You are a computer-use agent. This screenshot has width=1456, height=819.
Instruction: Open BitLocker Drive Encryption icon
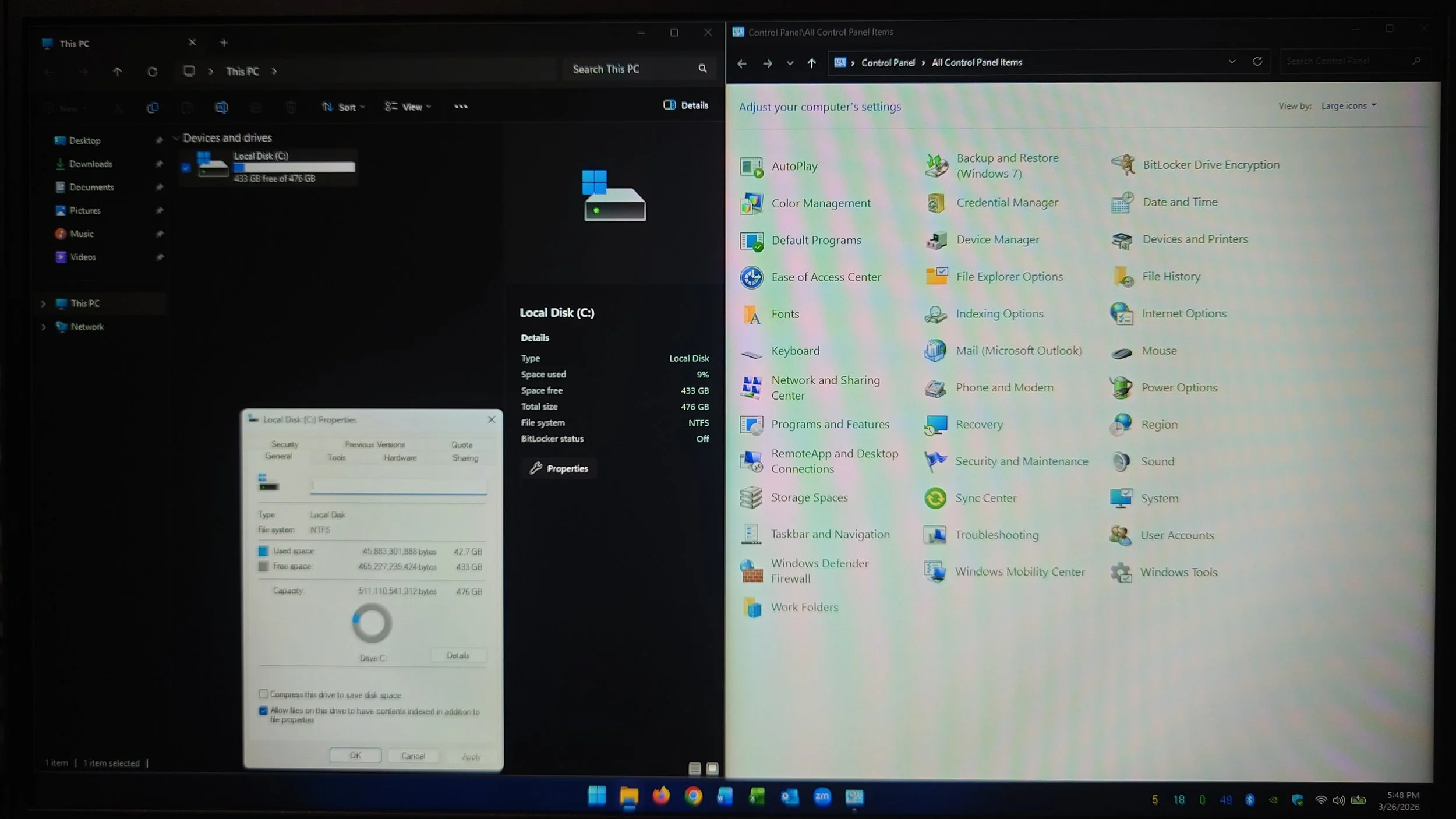[1122, 165]
